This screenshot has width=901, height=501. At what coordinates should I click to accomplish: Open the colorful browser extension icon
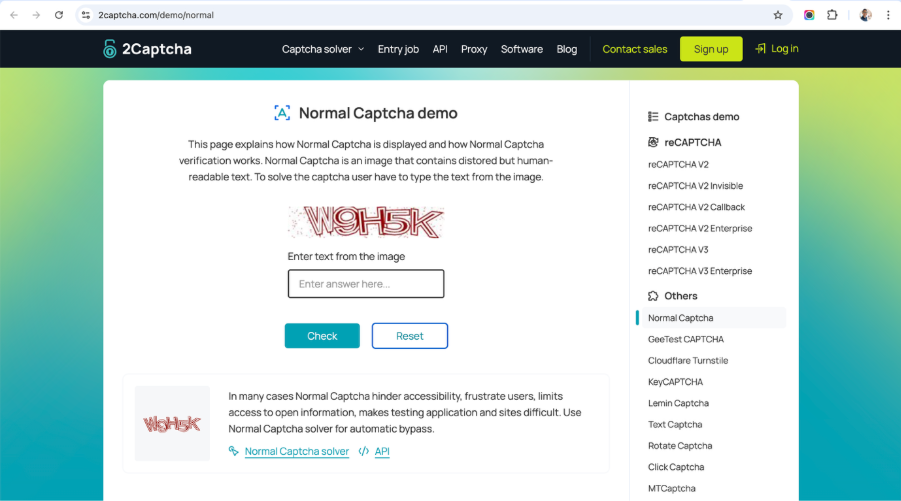pyautogui.click(x=809, y=15)
